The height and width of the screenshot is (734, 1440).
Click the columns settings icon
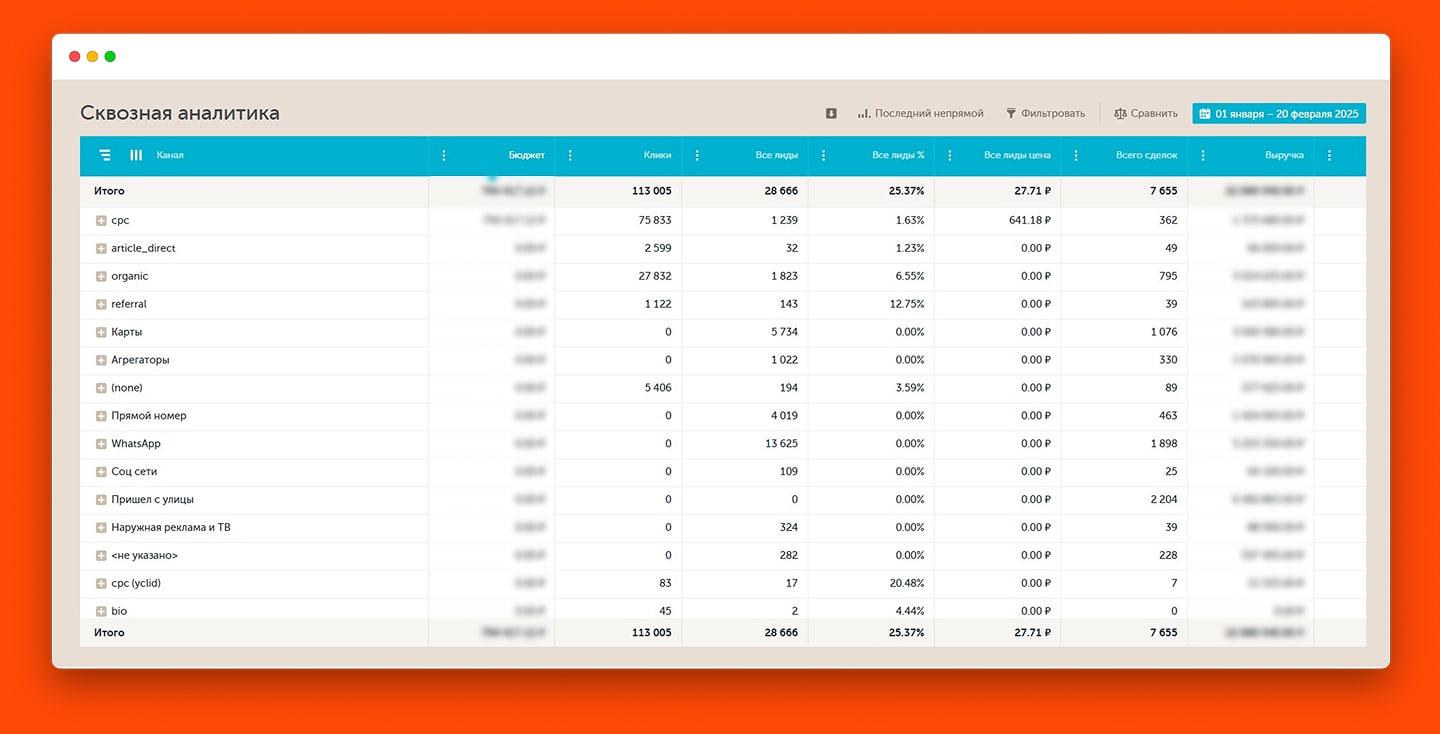click(136, 155)
